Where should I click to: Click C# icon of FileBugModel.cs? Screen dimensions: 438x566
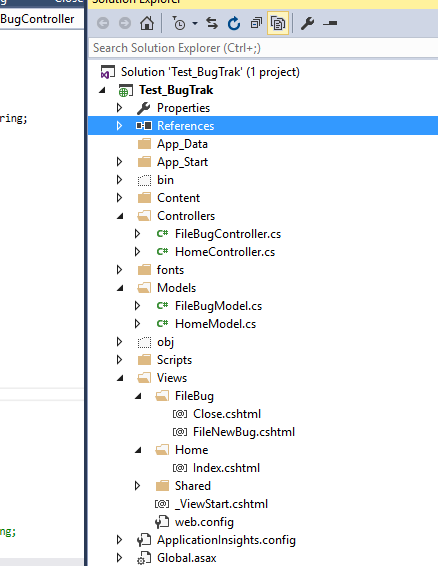(162, 305)
